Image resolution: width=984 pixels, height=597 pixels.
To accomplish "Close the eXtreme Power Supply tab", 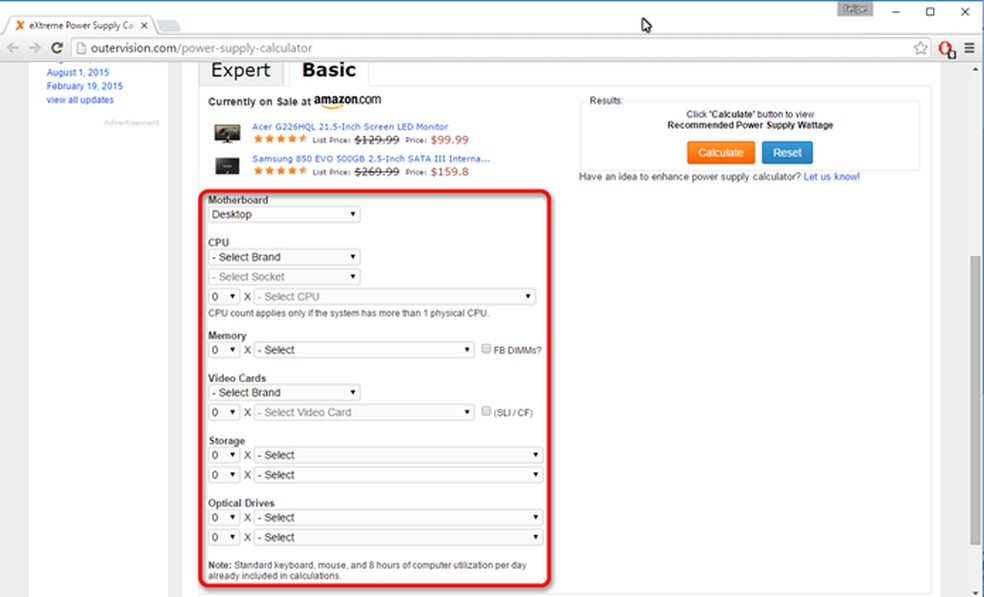I will click(x=144, y=26).
